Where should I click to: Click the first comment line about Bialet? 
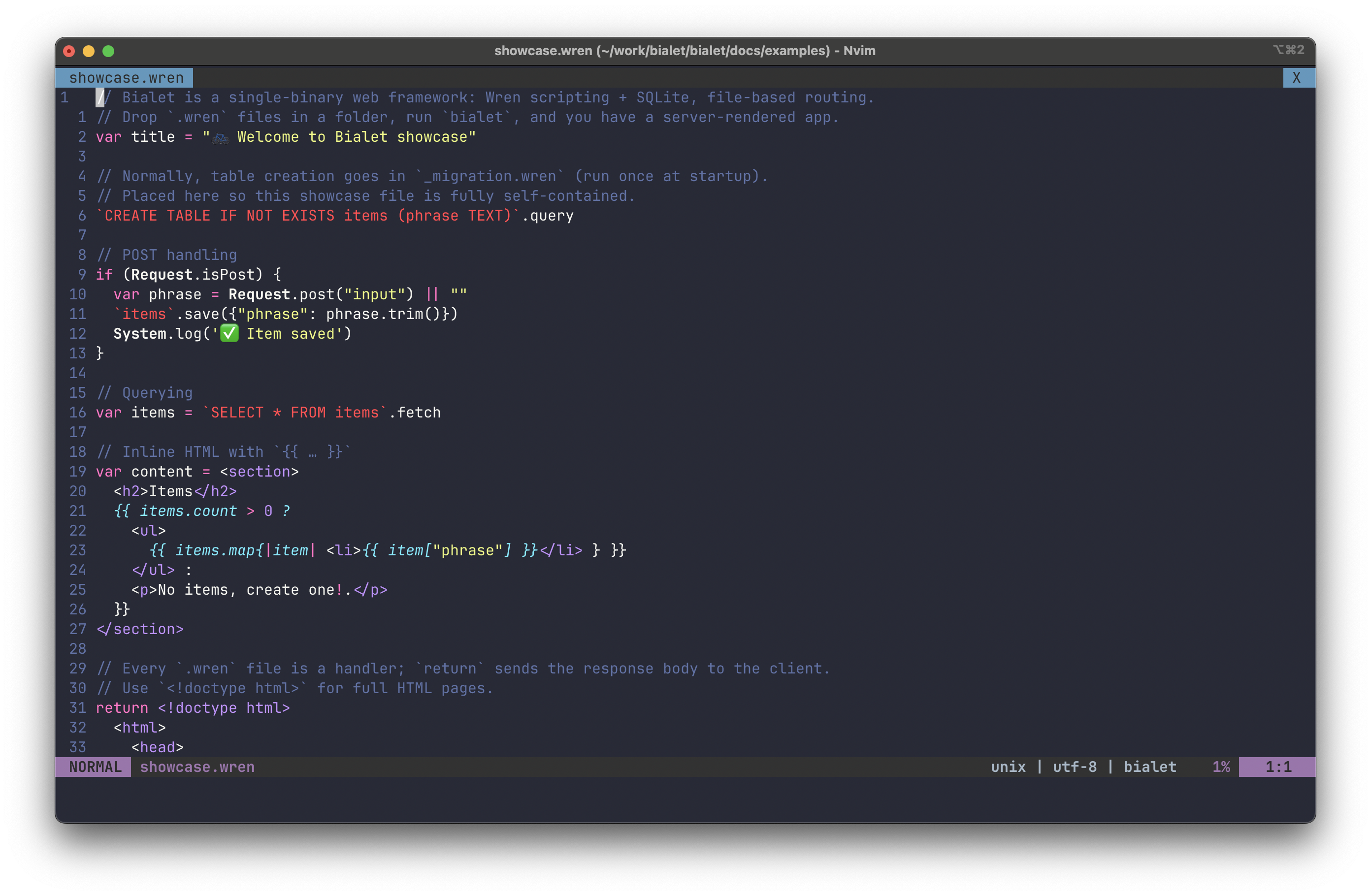coord(485,98)
